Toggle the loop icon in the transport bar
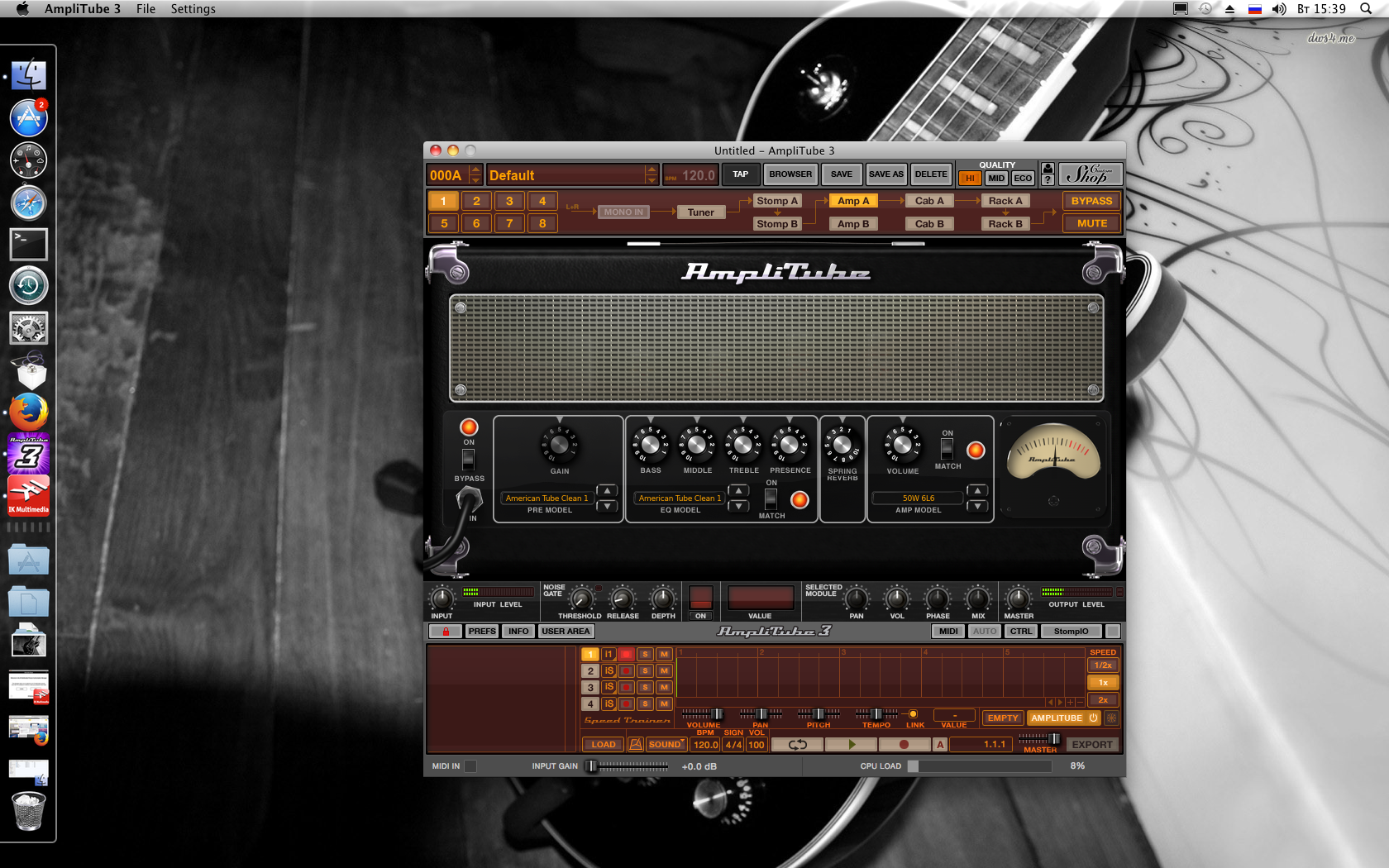The width and height of the screenshot is (1389, 868). (x=797, y=744)
